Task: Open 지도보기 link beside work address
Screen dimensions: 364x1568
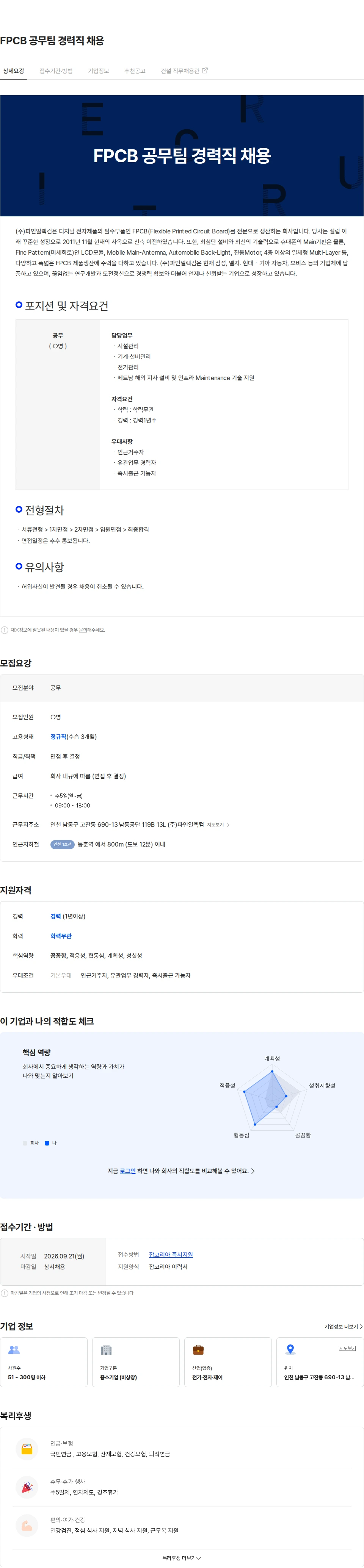Action: (215, 825)
